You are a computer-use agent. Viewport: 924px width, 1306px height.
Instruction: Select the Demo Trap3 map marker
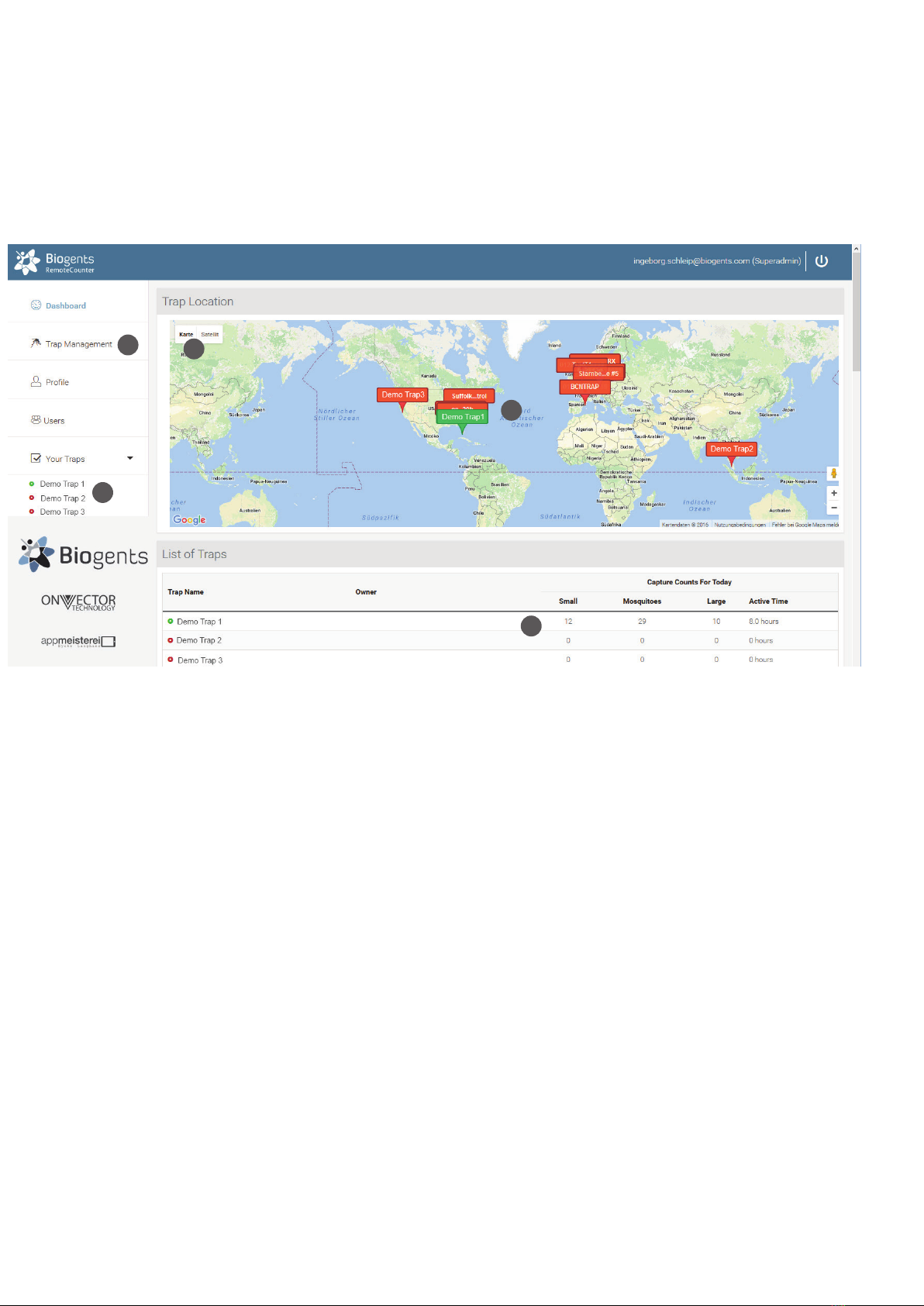403,397
